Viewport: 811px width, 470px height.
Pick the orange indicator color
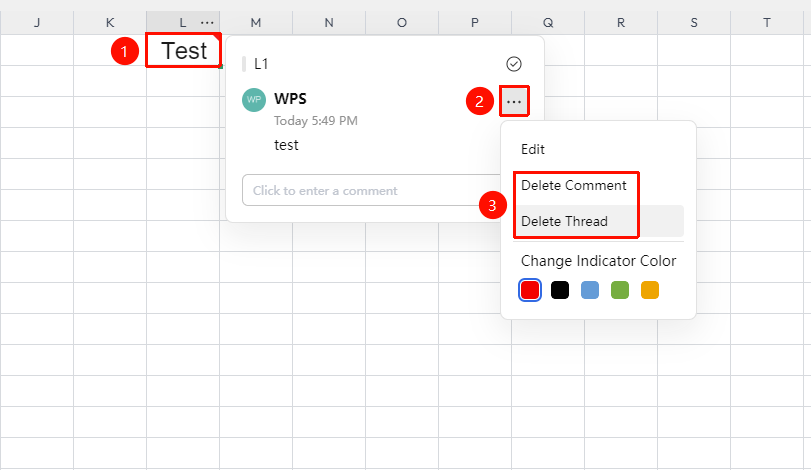(x=650, y=290)
